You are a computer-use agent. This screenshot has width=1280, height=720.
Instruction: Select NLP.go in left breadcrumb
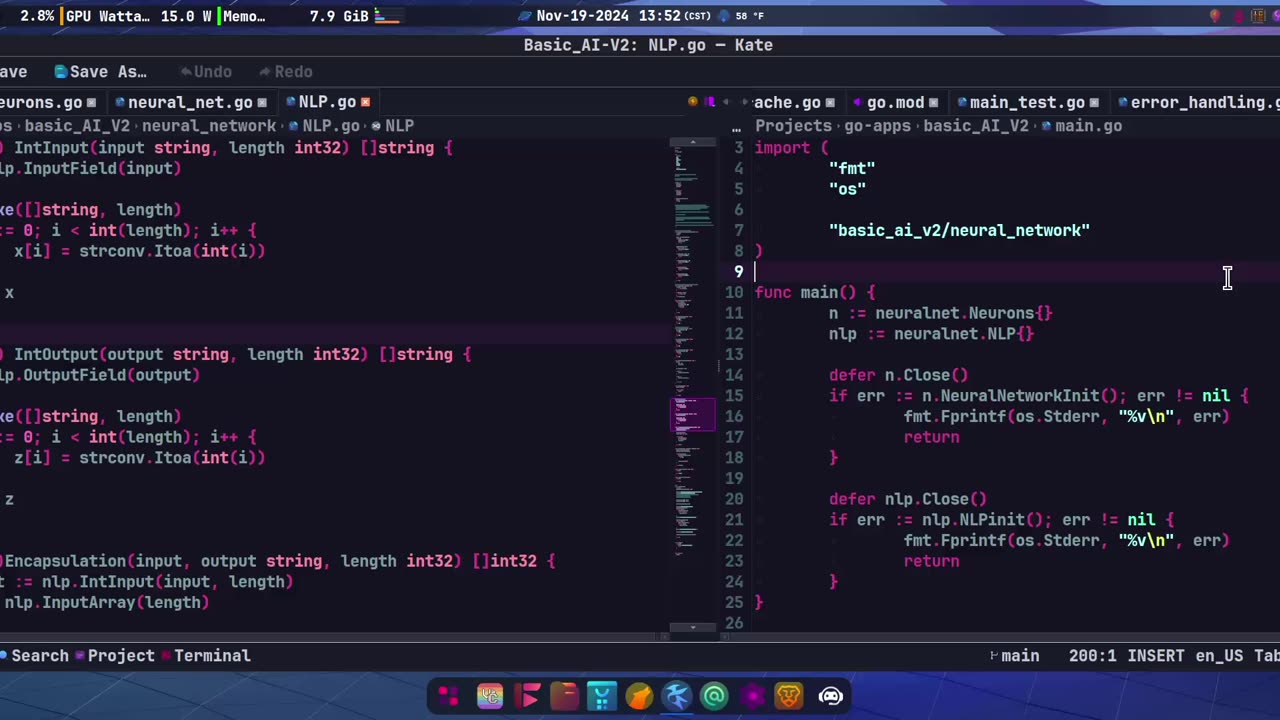tap(331, 126)
